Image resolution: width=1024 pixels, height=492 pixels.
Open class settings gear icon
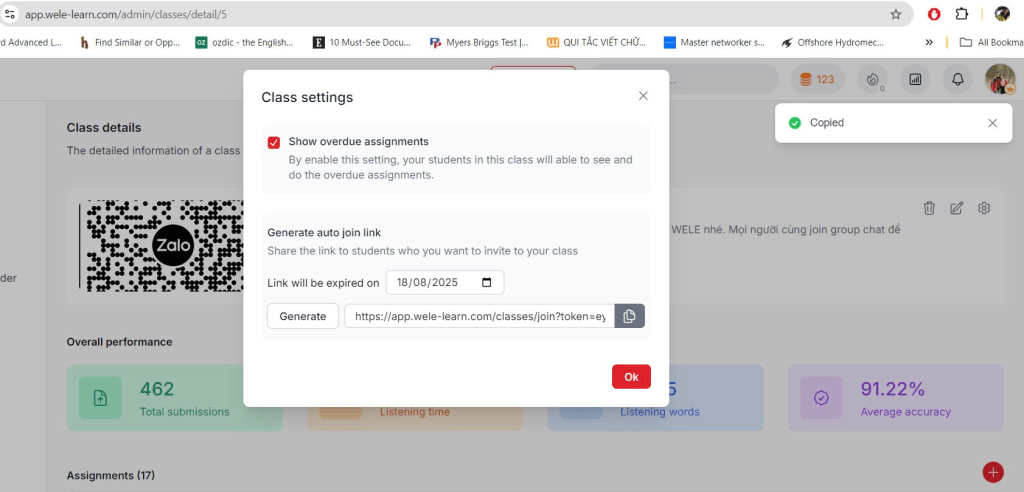click(x=984, y=208)
